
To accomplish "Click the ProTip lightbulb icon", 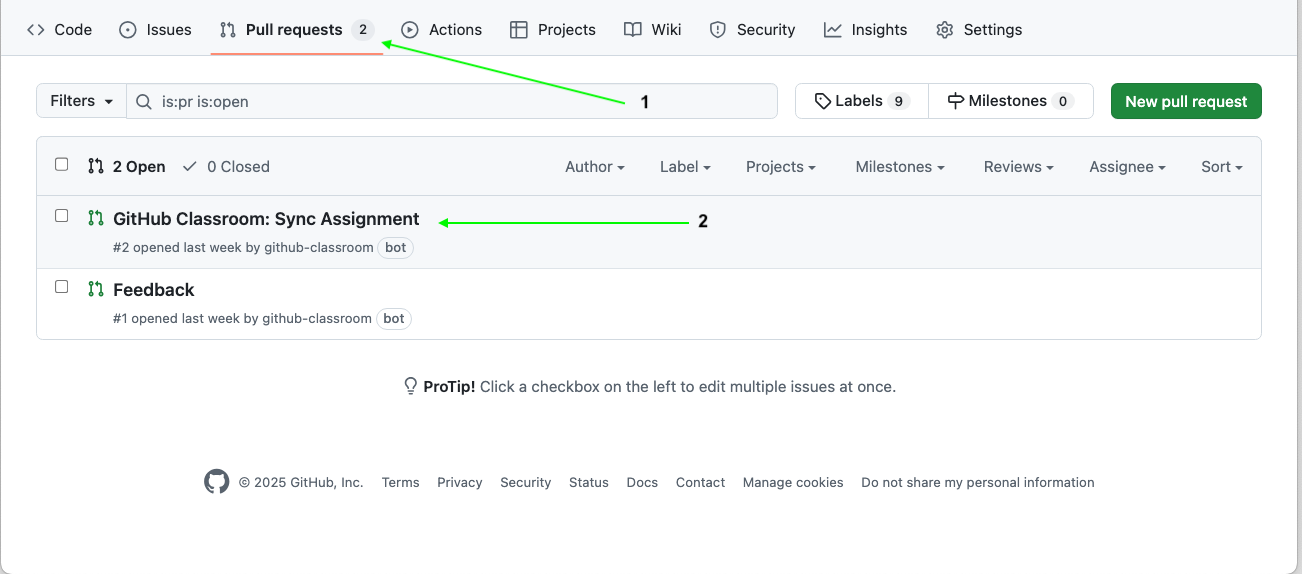I will click(410, 386).
